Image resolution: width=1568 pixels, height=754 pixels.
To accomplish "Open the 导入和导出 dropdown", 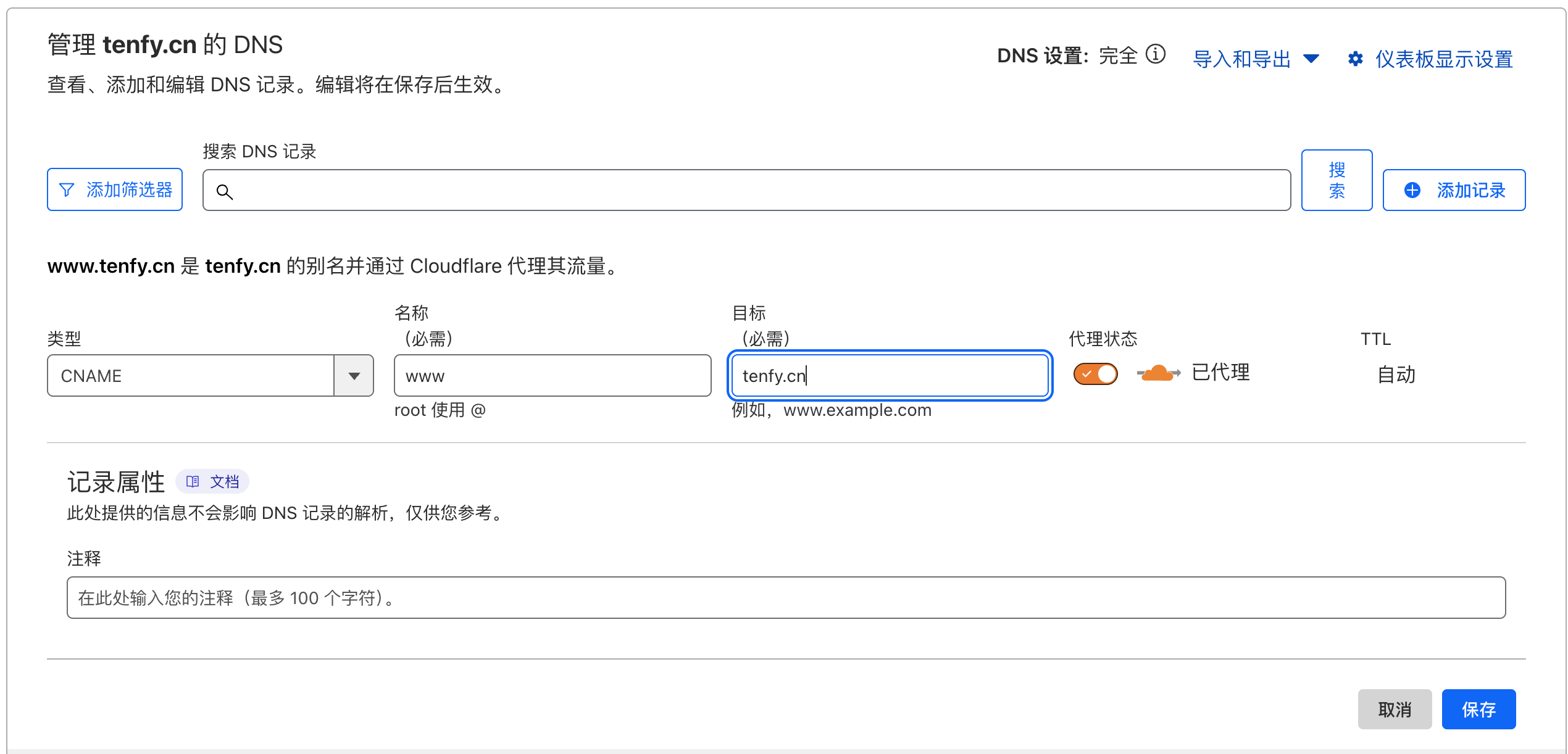I will (x=1256, y=59).
